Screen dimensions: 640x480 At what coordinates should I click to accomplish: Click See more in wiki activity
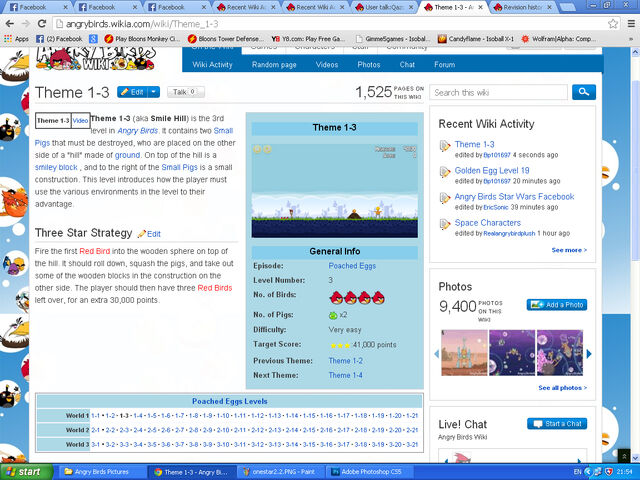click(x=569, y=250)
